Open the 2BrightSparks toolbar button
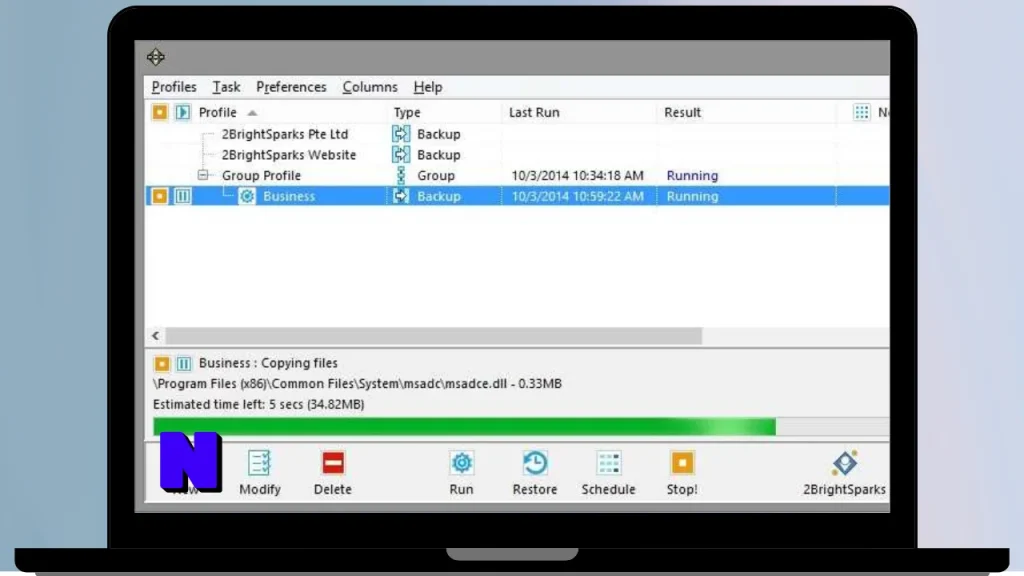The image size is (1024, 576). [844, 473]
